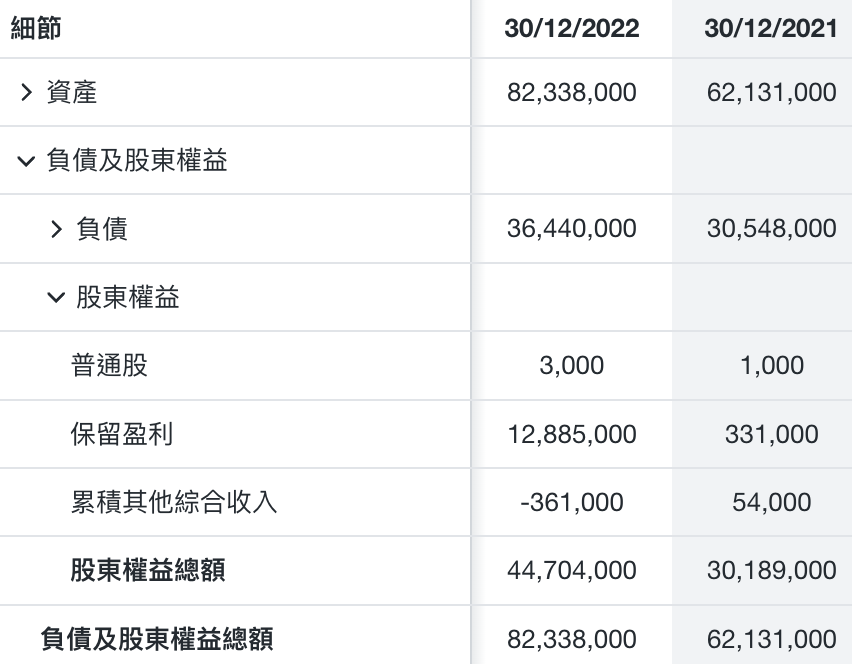Click the 累積其他綜合收入 row label
This screenshot has height=664, width=852.
point(174,502)
